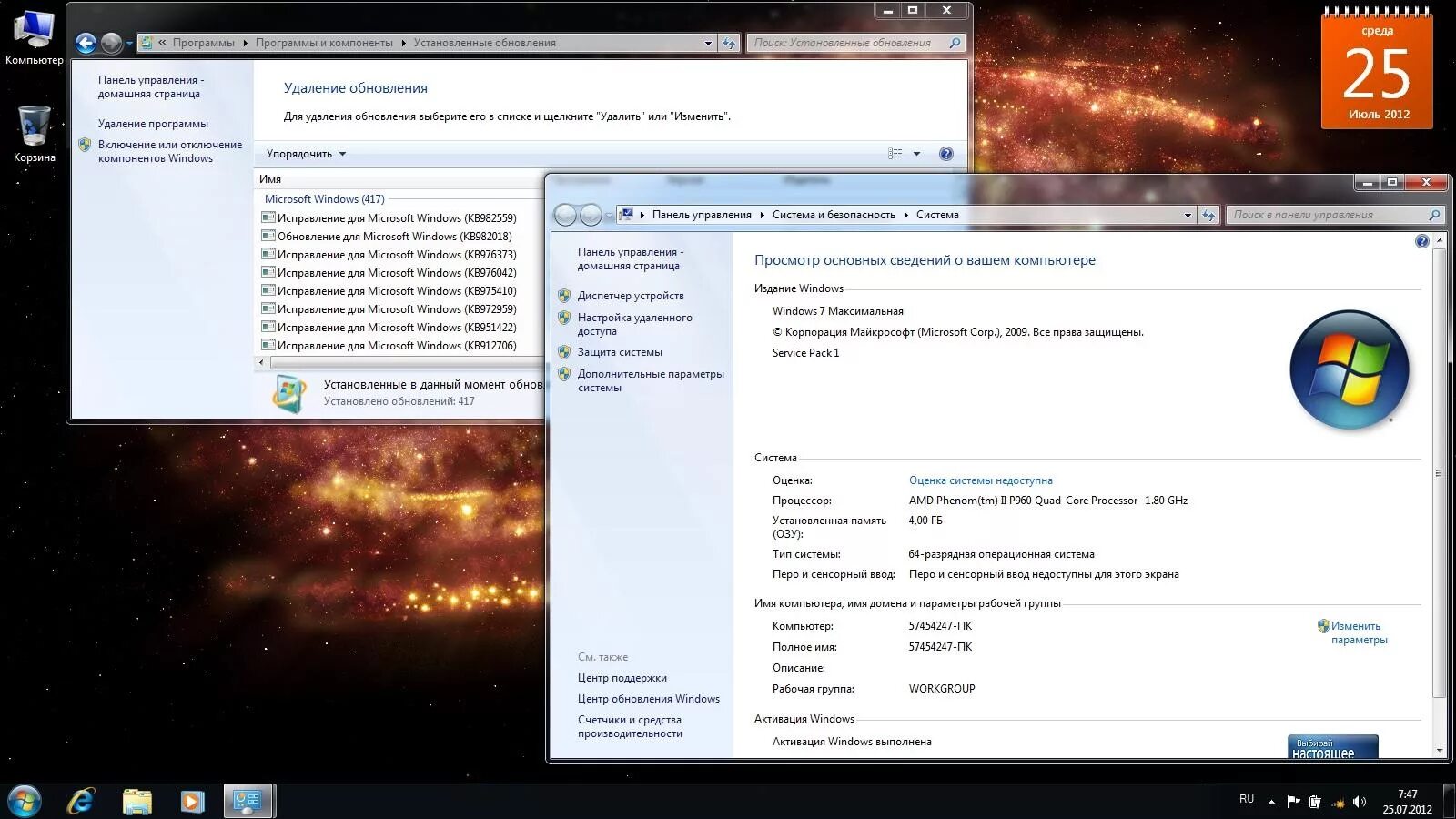Click the back arrow in updates window

point(86,43)
